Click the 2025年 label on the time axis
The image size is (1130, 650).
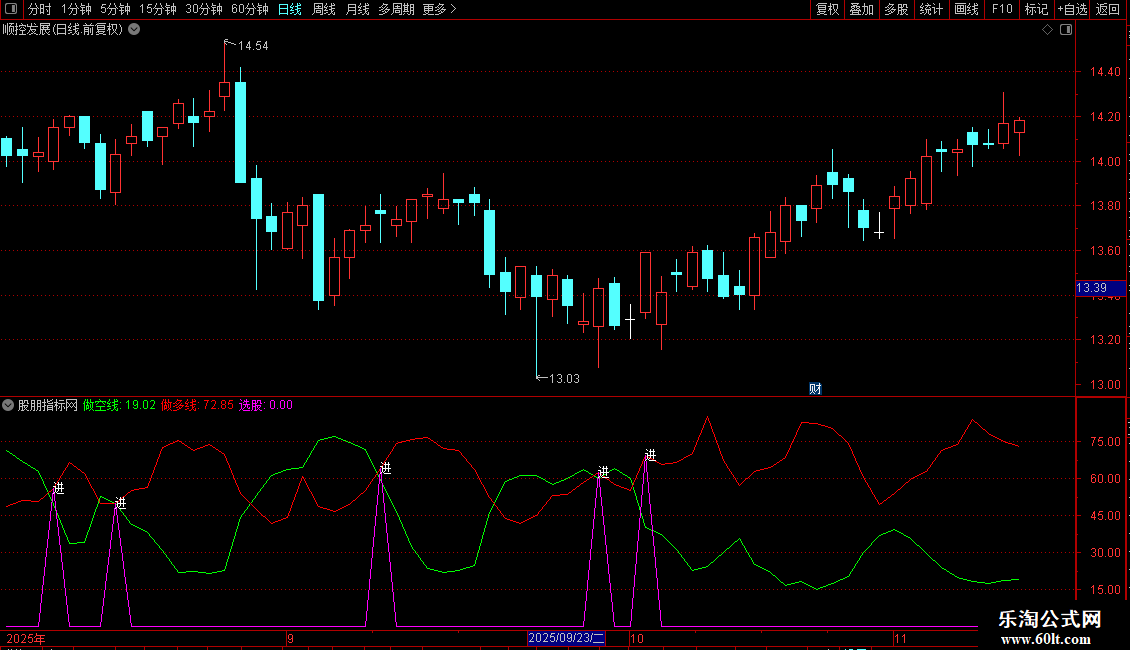click(26, 638)
